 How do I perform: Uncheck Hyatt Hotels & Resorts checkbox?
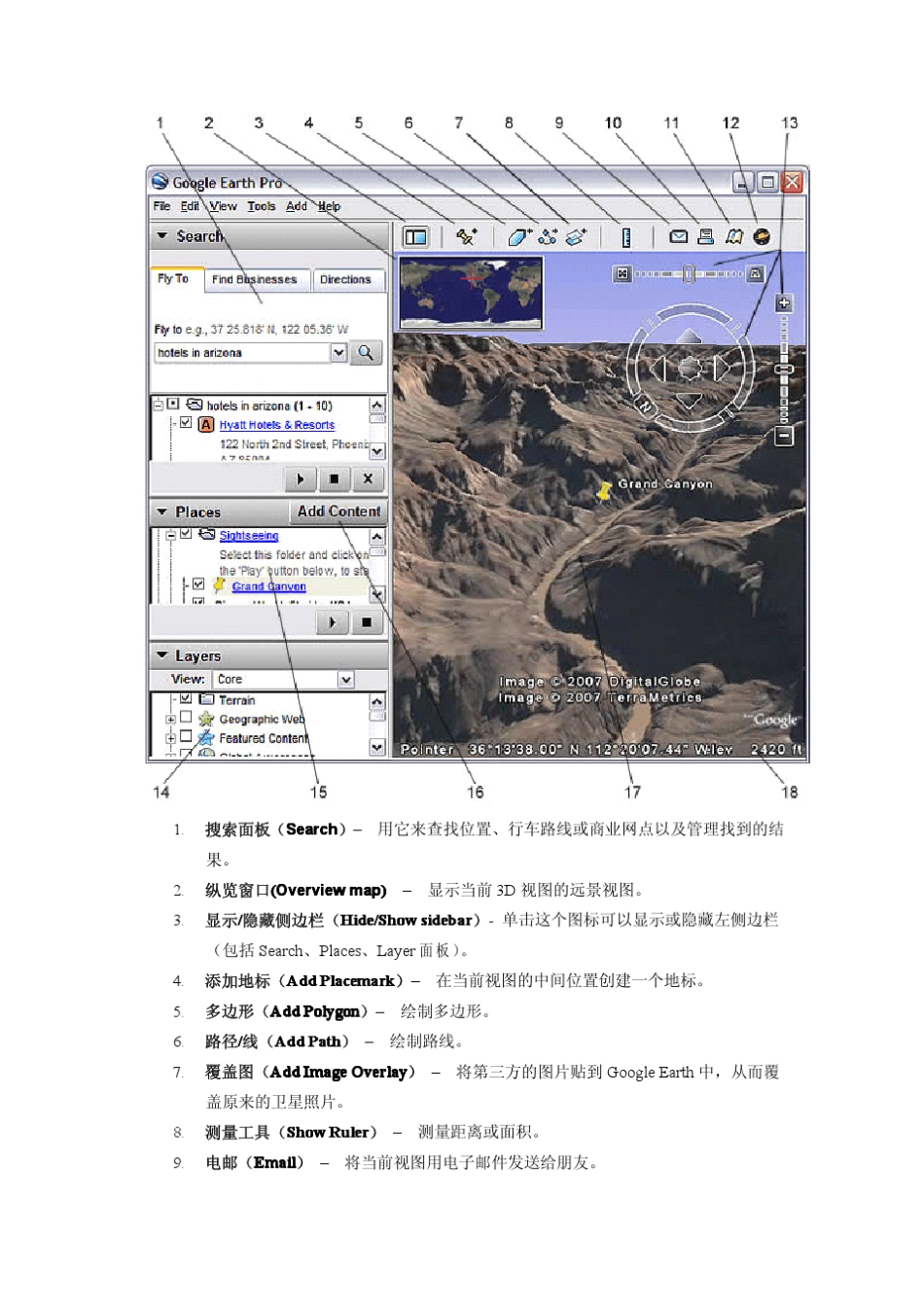(186, 423)
